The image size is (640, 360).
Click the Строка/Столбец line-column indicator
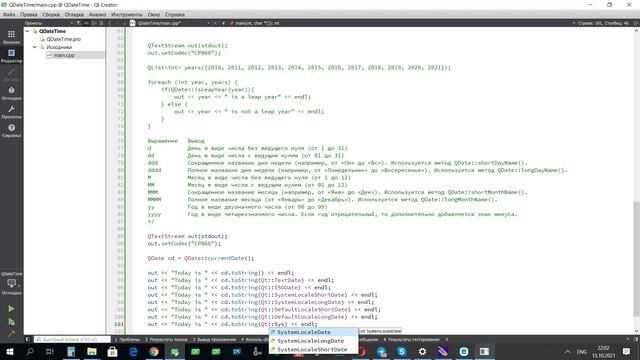click(603, 23)
